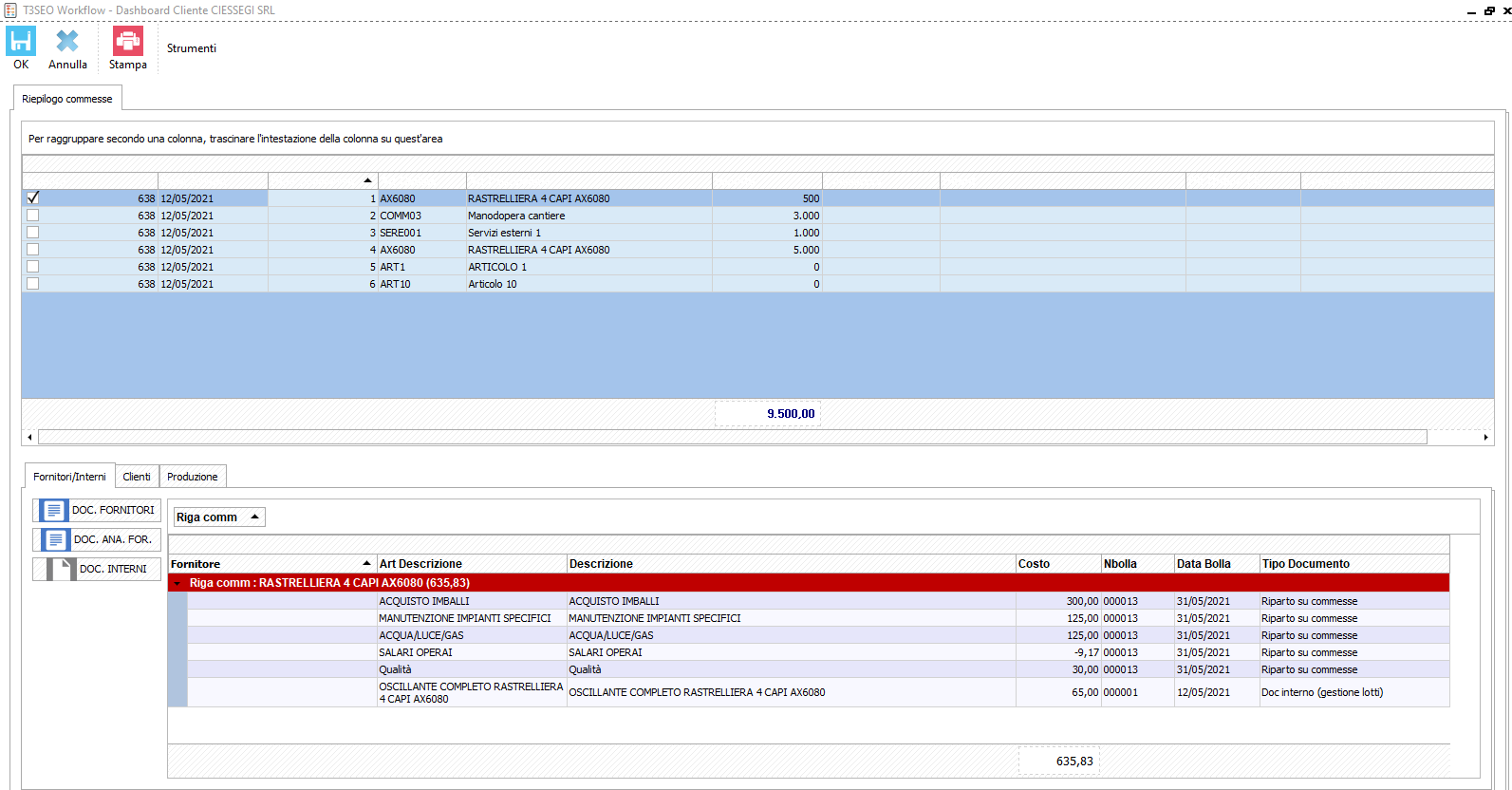Image resolution: width=1512 pixels, height=790 pixels.
Task: Click the 5.000 quantity cell
Action: coord(767,250)
